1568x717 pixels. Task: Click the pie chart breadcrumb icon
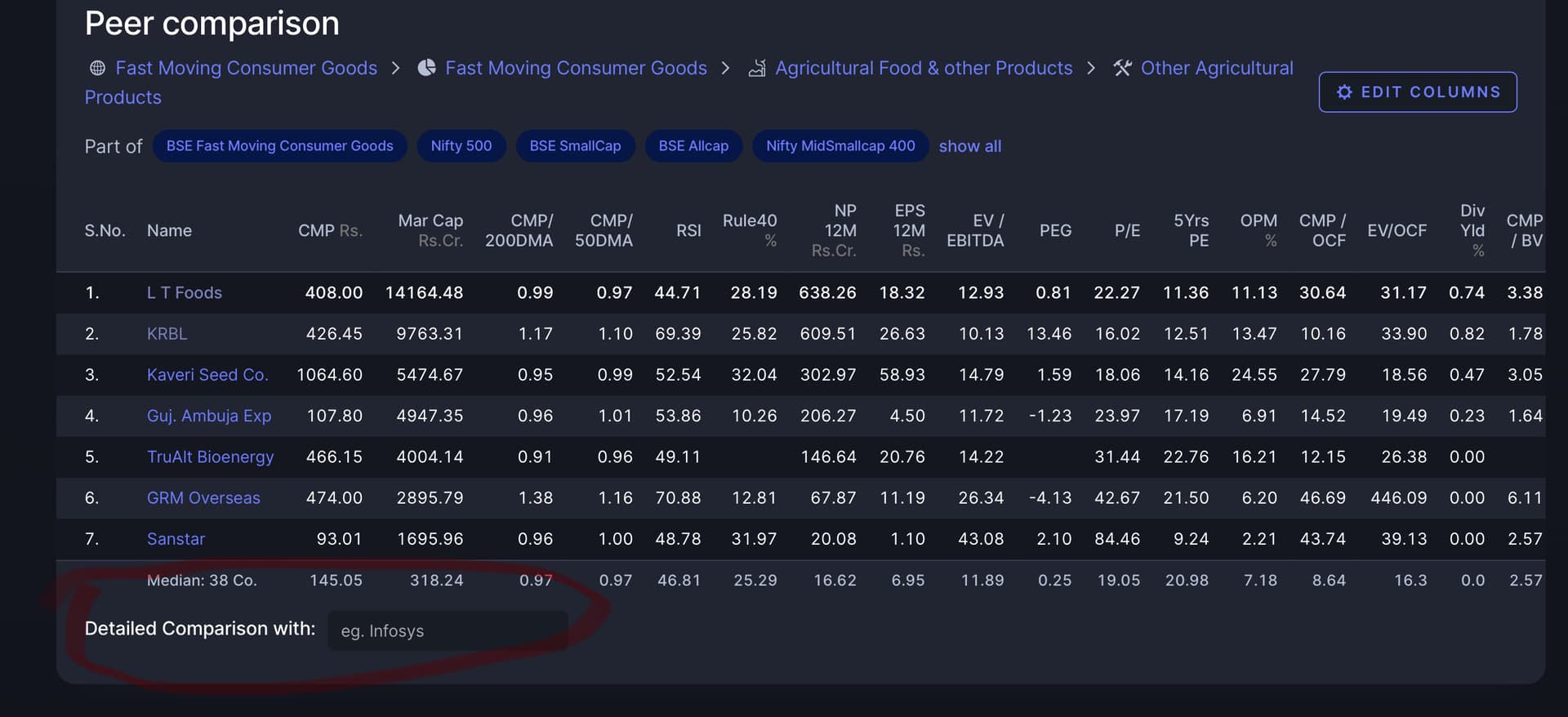pos(426,68)
